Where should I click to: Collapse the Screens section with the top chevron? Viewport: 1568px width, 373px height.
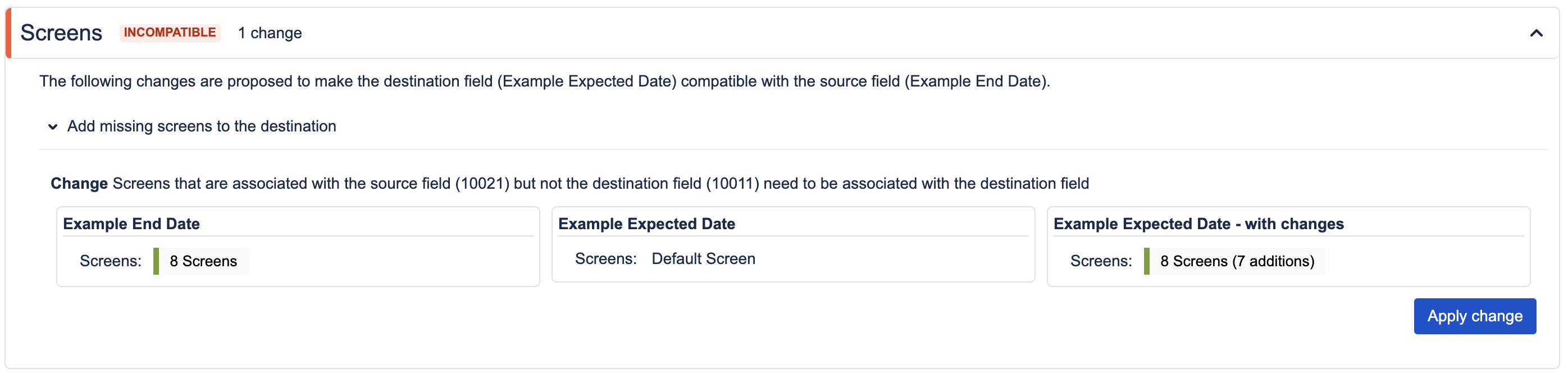pos(1536,33)
